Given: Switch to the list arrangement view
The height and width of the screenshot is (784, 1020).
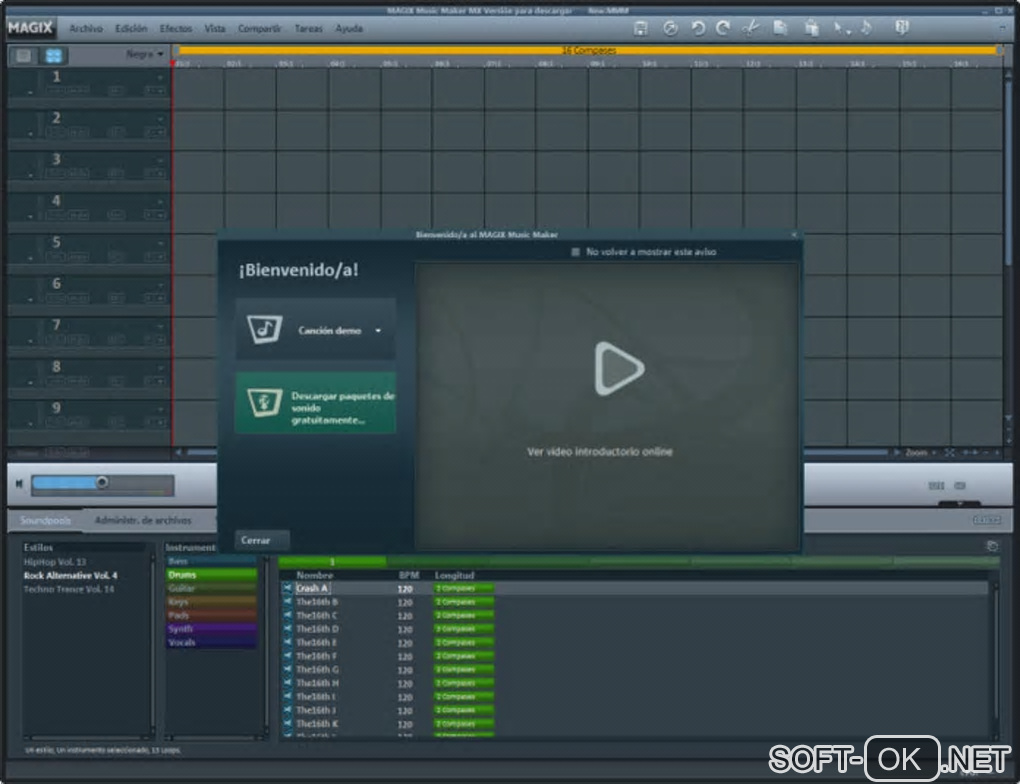Looking at the screenshot, I should click(24, 55).
